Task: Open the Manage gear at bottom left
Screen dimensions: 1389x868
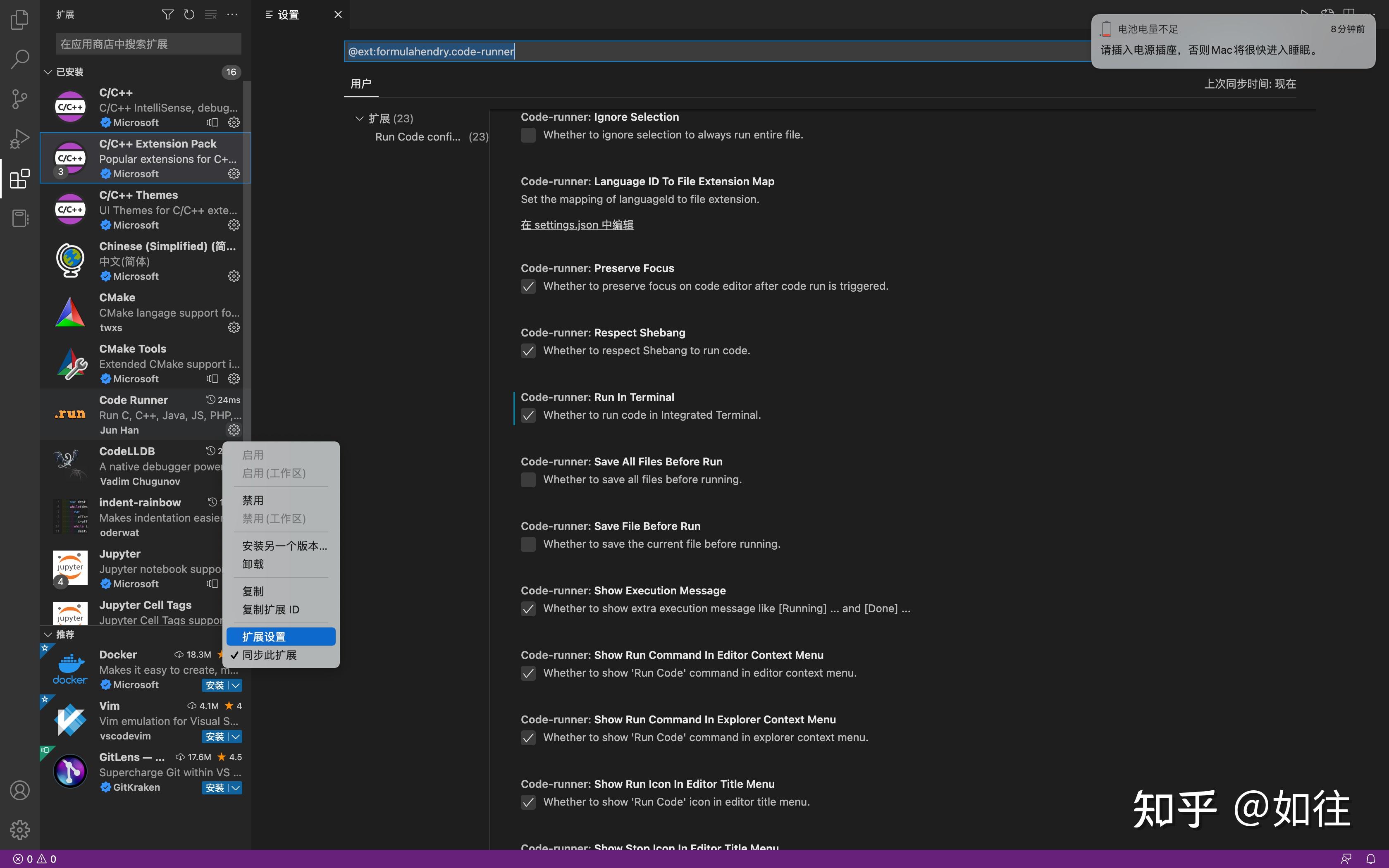Action: pos(19,830)
